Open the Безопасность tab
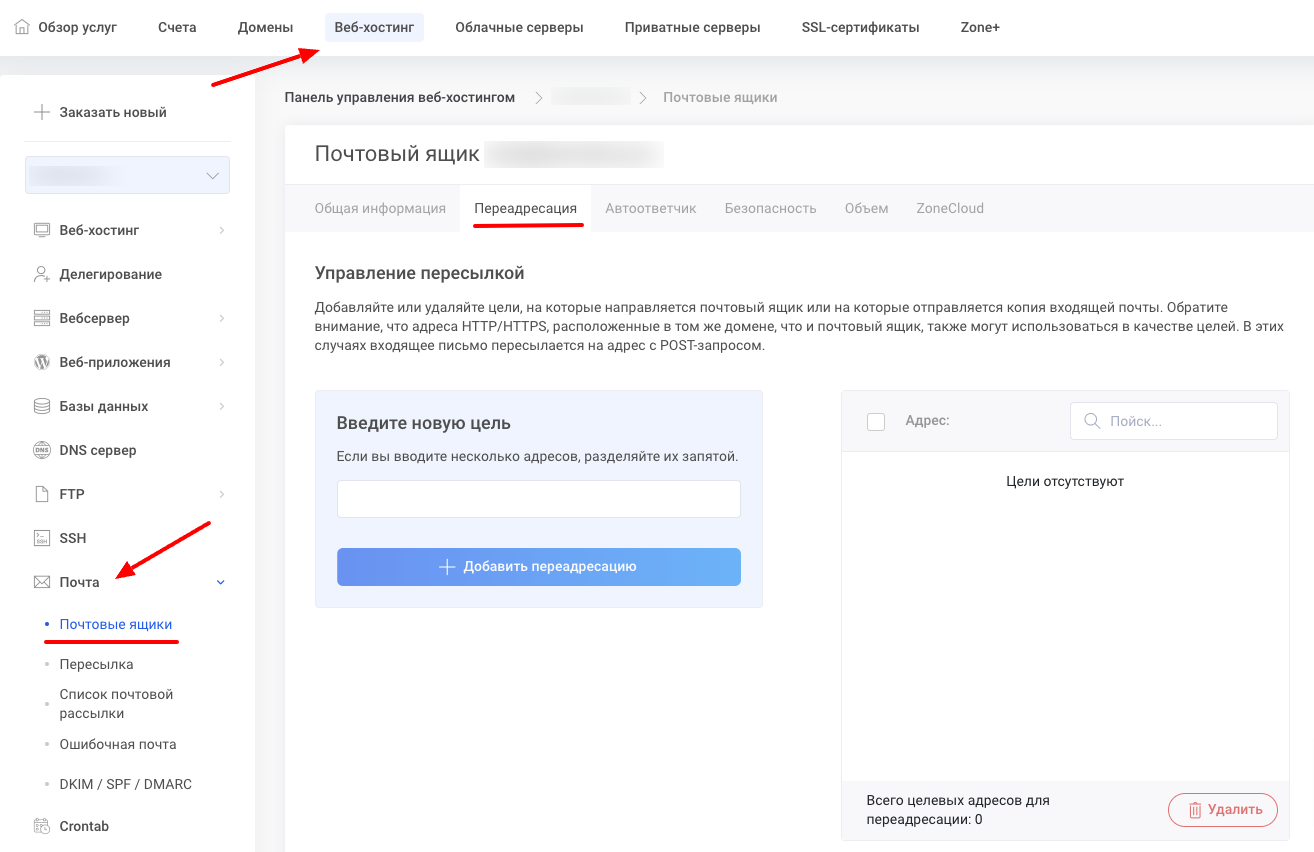 pyautogui.click(x=770, y=208)
